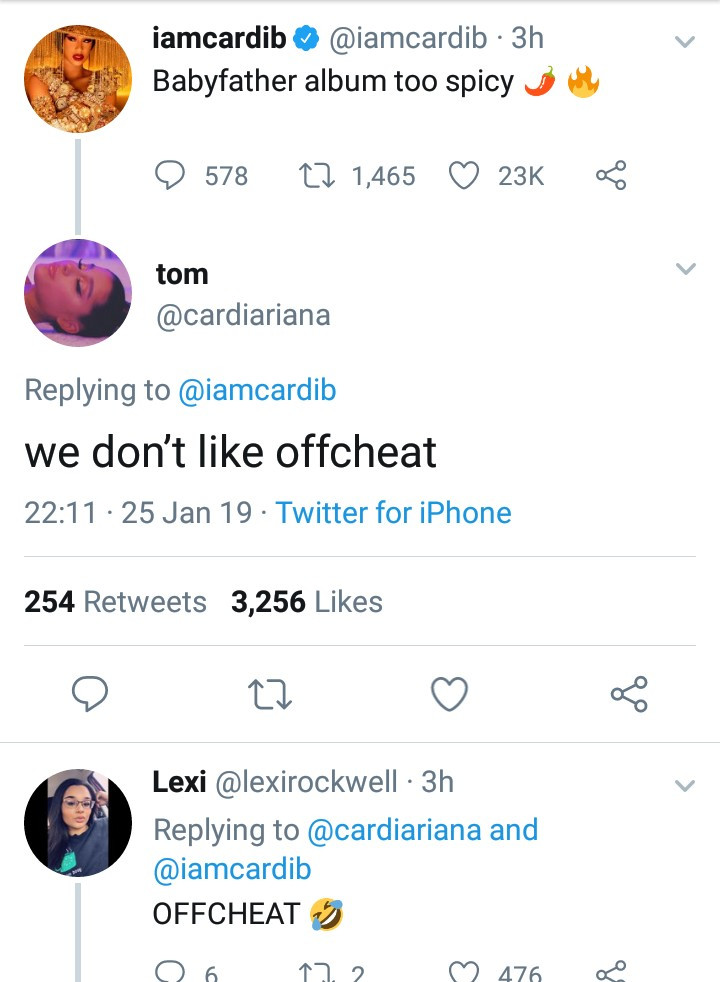This screenshot has height=982, width=720.
Task: Like iamcardib's tweet with 23K likes
Action: click(x=464, y=176)
